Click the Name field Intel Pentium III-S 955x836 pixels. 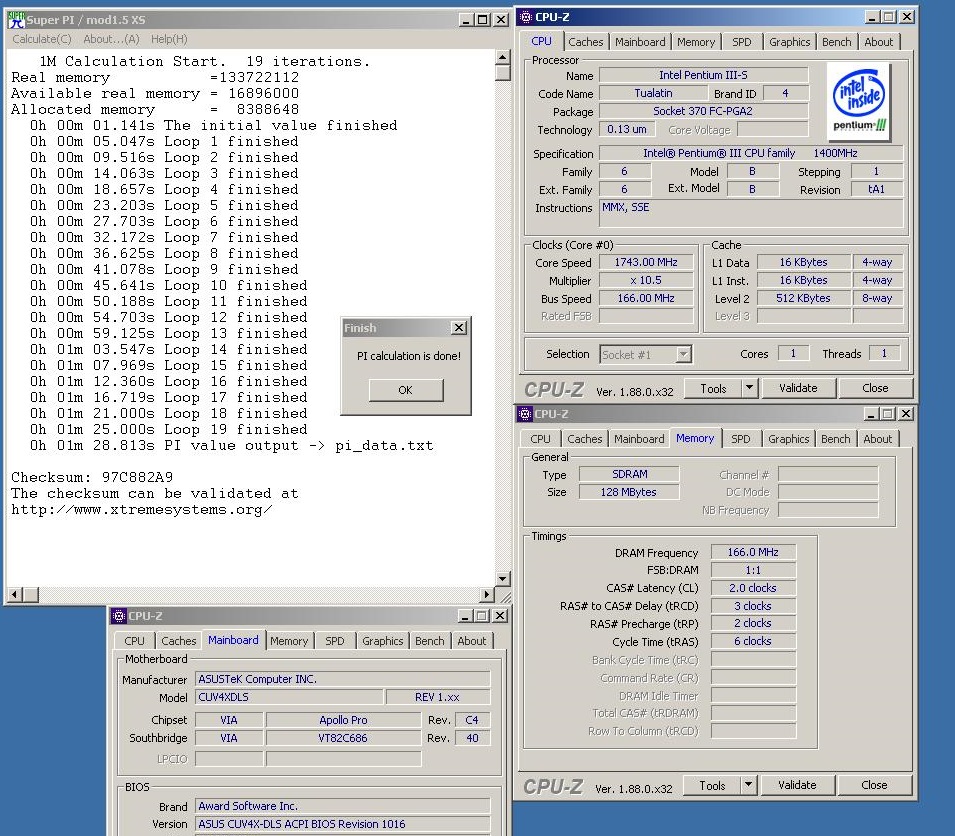click(x=703, y=75)
